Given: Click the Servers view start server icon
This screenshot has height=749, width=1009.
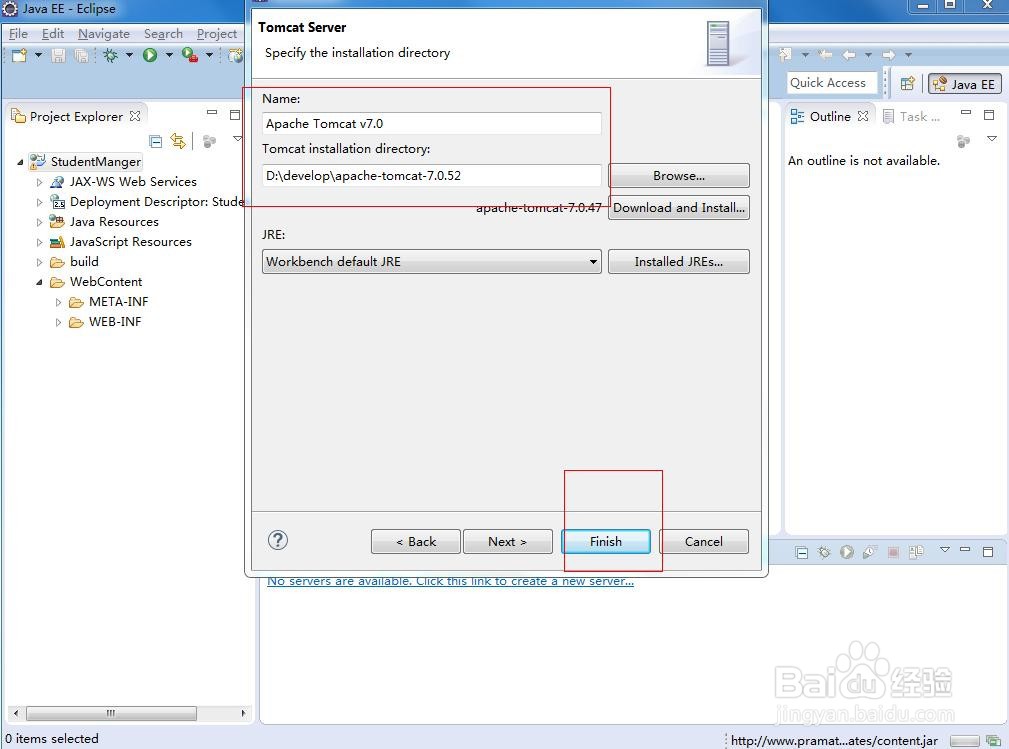Looking at the screenshot, I should 847,552.
